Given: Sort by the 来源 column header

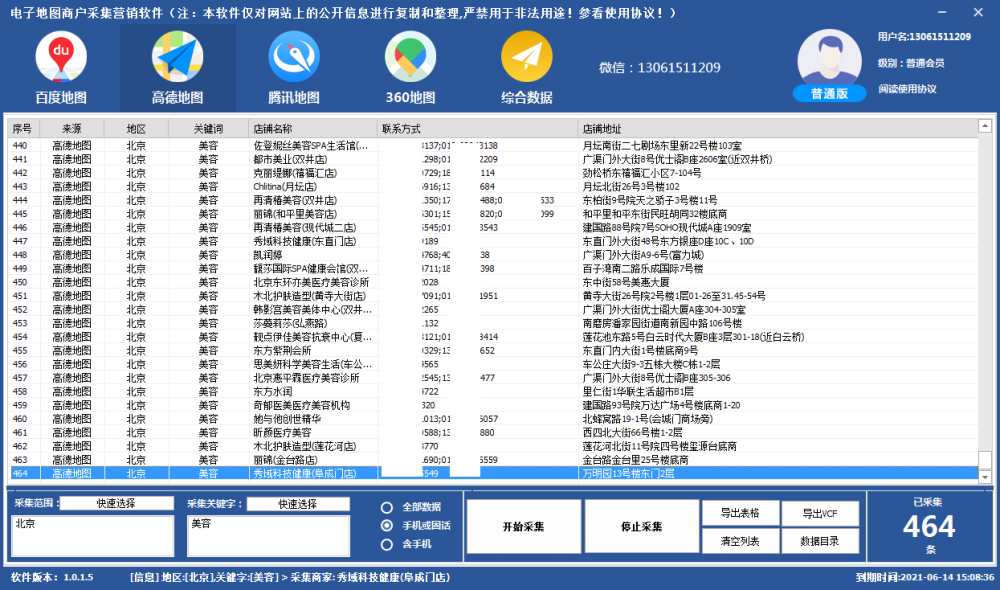Looking at the screenshot, I should [71, 129].
